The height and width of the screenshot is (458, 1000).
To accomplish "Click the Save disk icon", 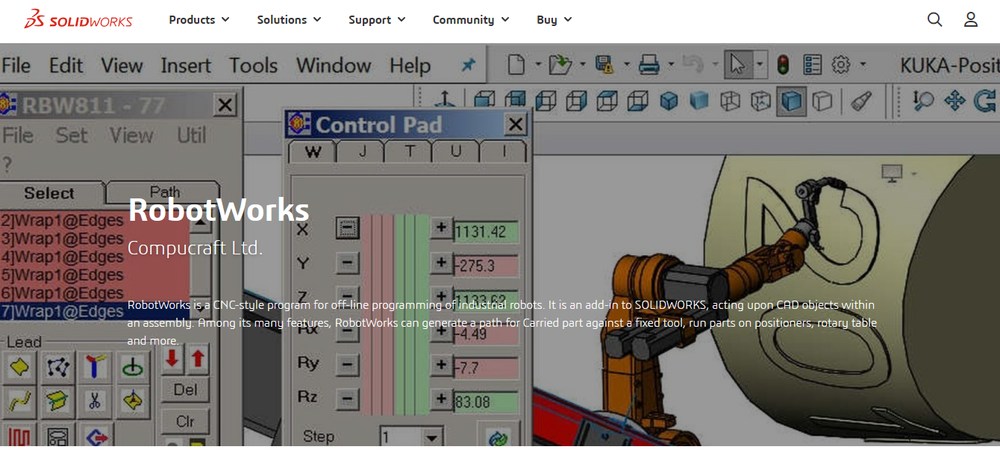I will pos(604,64).
